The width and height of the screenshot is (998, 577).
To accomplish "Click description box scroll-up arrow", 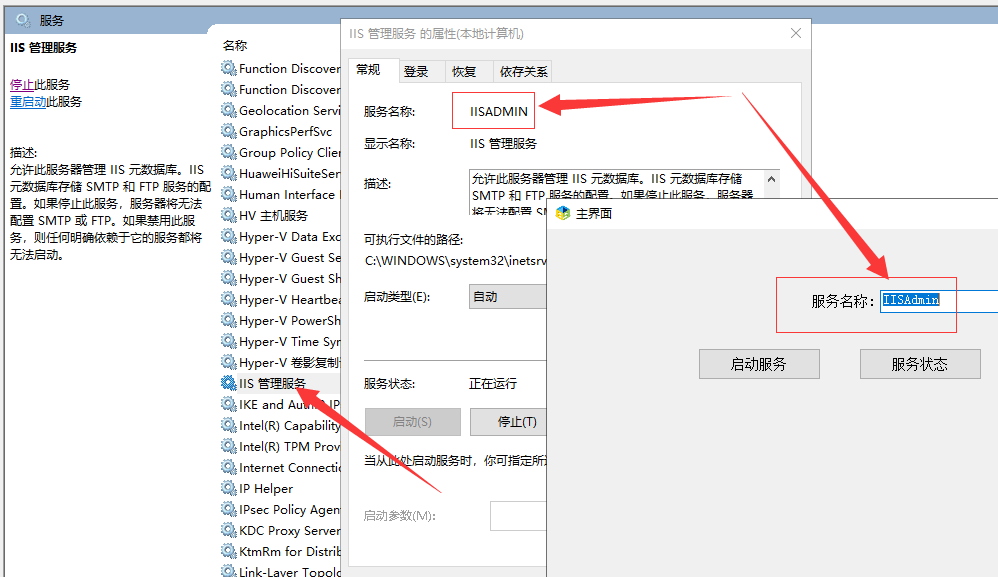I will (771, 179).
